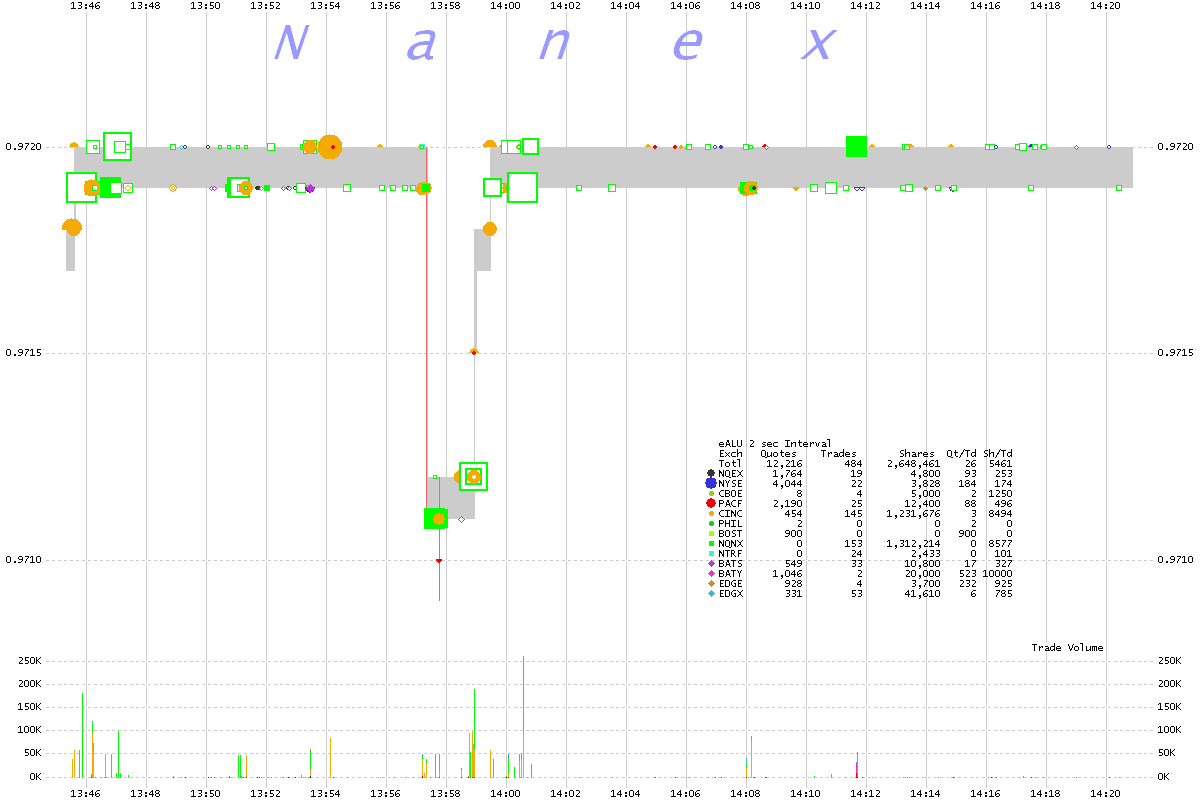The height and width of the screenshot is (800, 1200).
Task: Click the 'NQEX' exchange label
Action: (x=730, y=473)
